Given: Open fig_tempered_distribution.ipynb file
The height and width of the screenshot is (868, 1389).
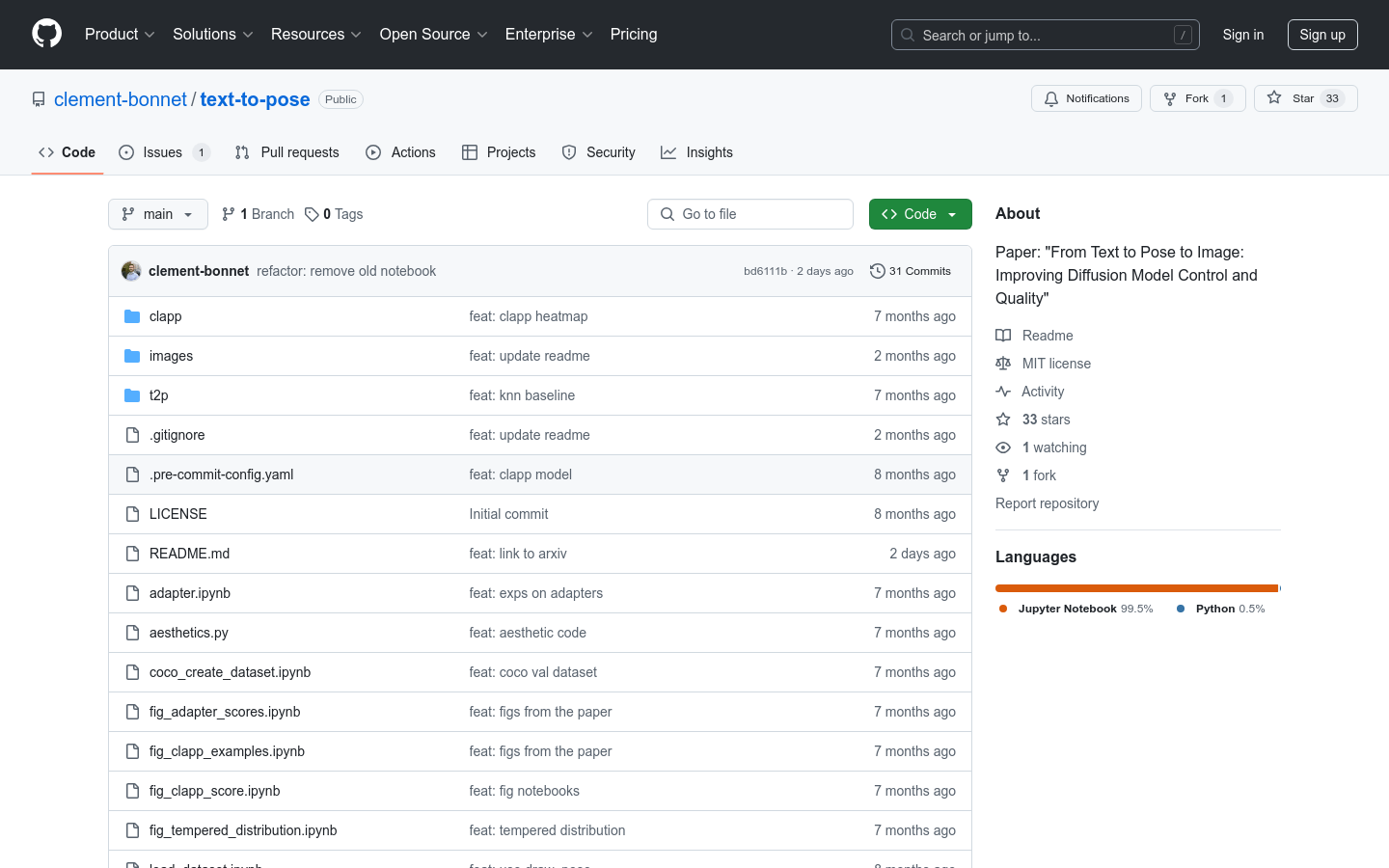Looking at the screenshot, I should pos(243,830).
